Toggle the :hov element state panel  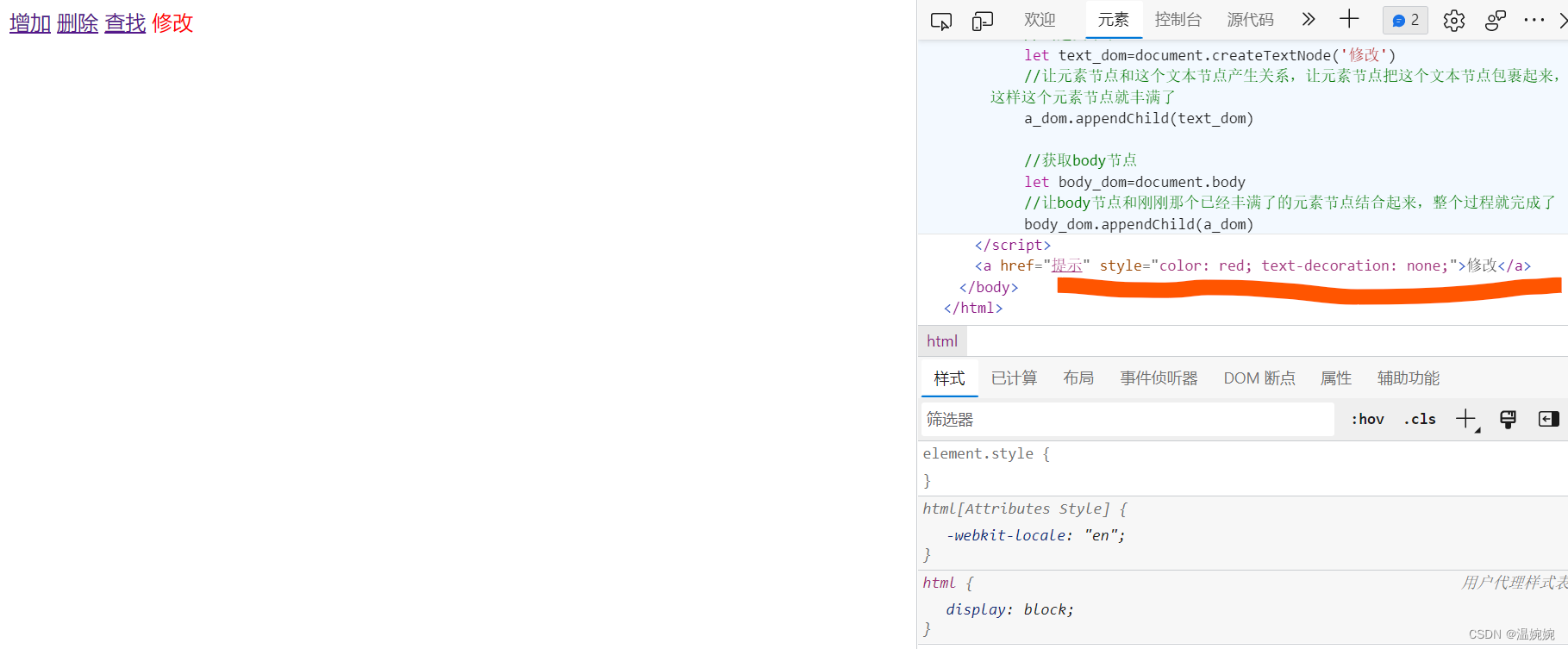click(x=1367, y=420)
